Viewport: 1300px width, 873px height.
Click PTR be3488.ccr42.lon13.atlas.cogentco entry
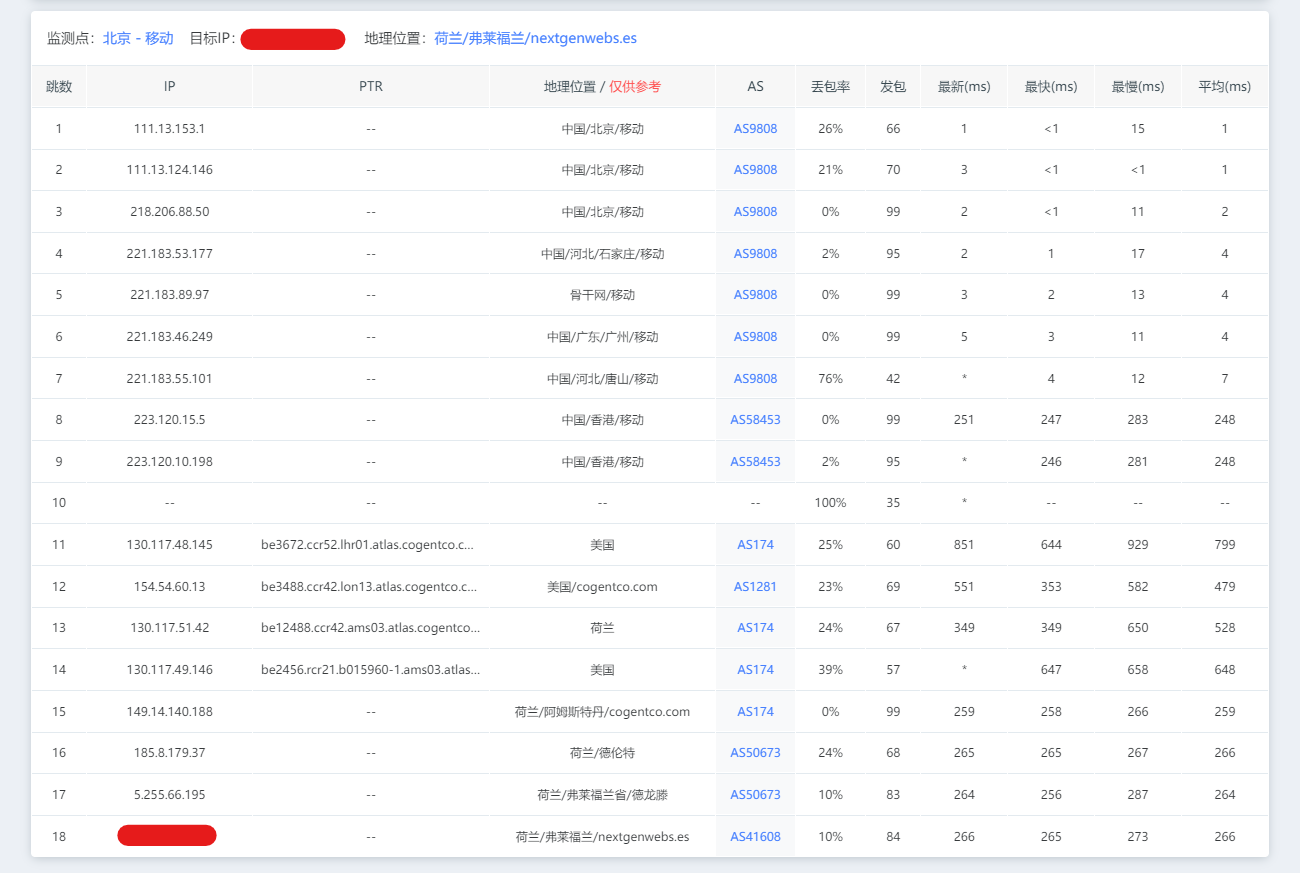(369, 587)
